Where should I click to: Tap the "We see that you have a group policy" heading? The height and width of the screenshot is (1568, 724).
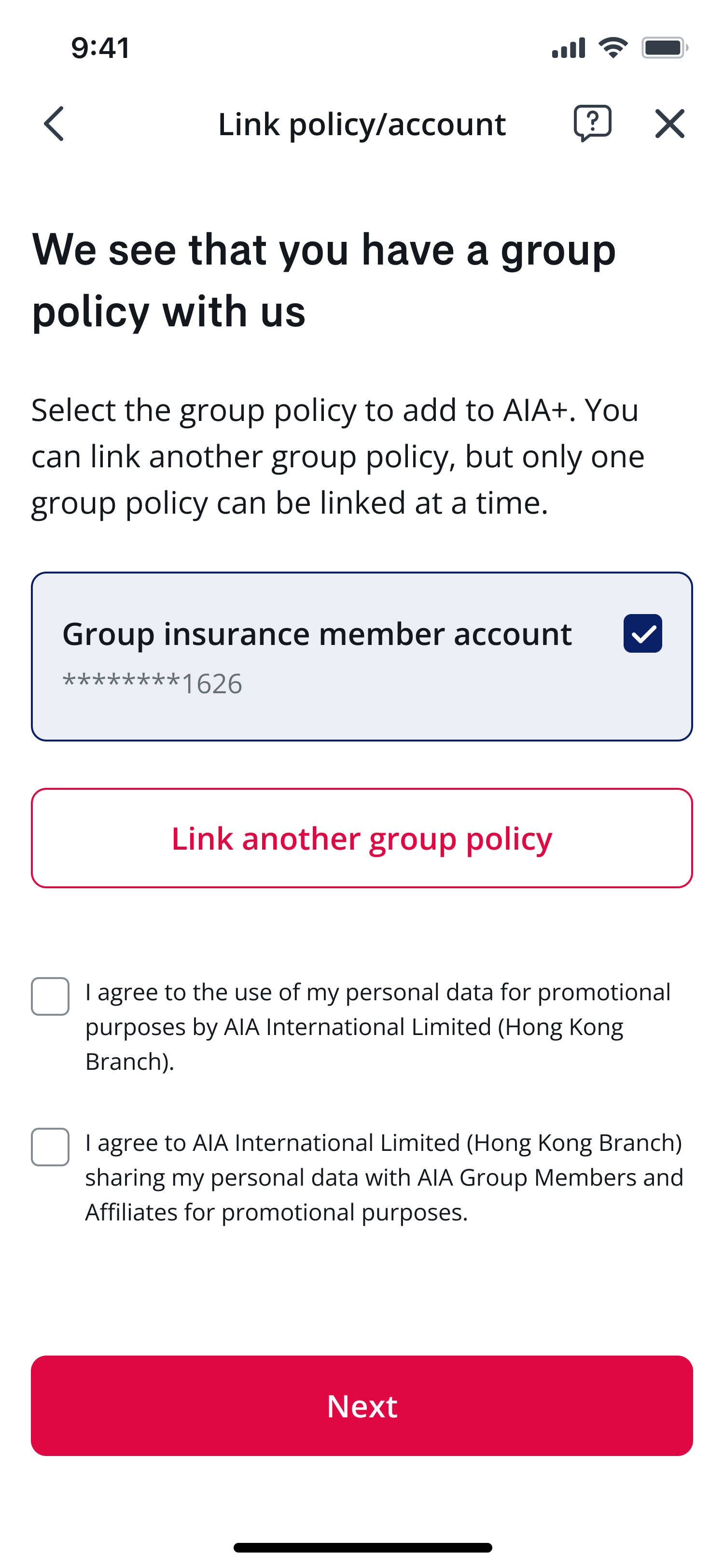click(324, 280)
